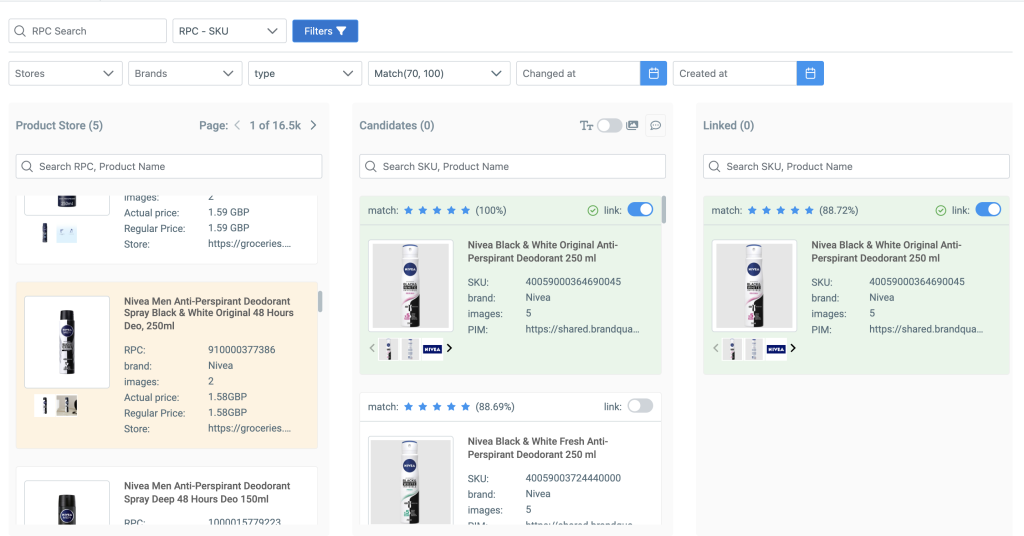This screenshot has width=1024, height=536.
Task: Select first small thumbnail under Nivea Men 250ml
Action: [x=44, y=406]
